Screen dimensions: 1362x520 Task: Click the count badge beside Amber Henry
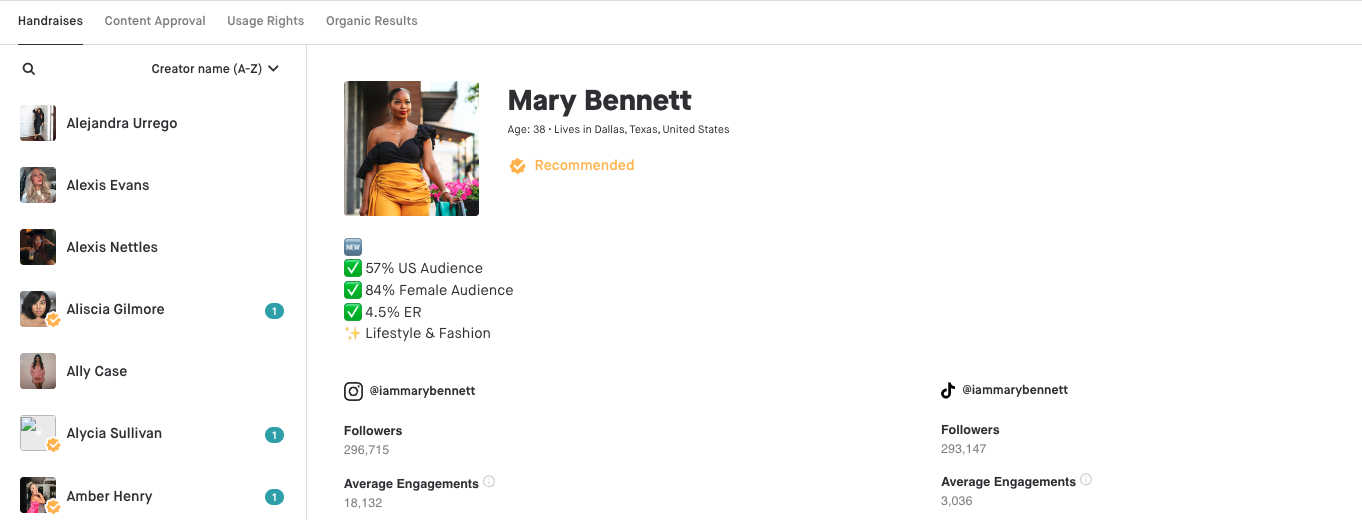(274, 497)
